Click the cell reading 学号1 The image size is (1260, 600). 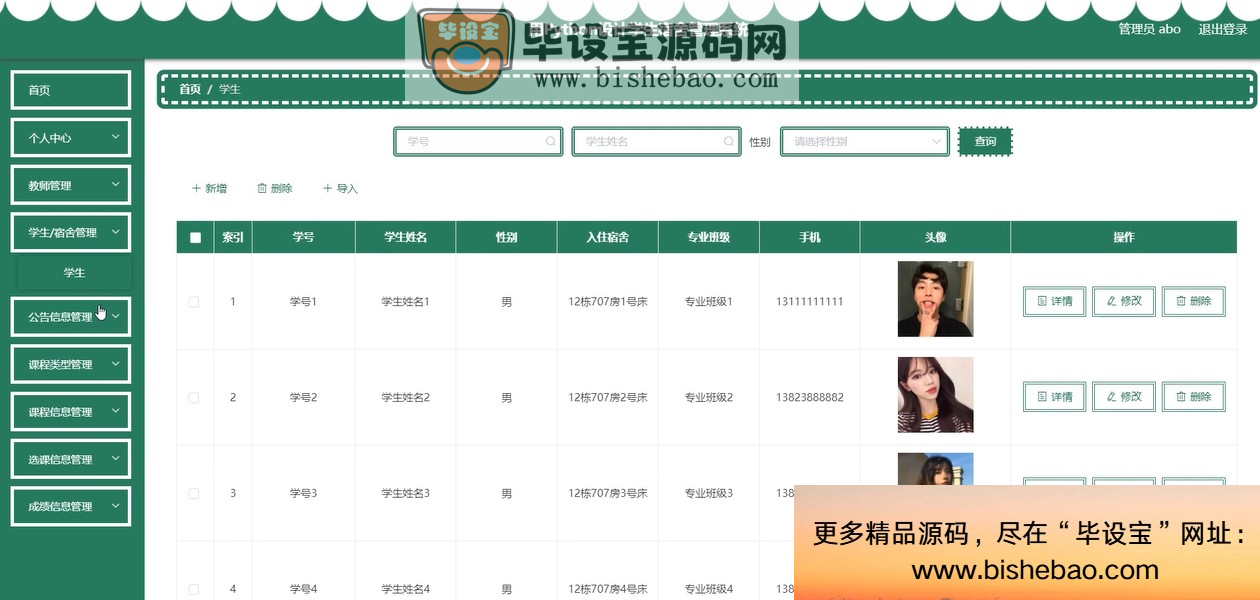coord(303,301)
